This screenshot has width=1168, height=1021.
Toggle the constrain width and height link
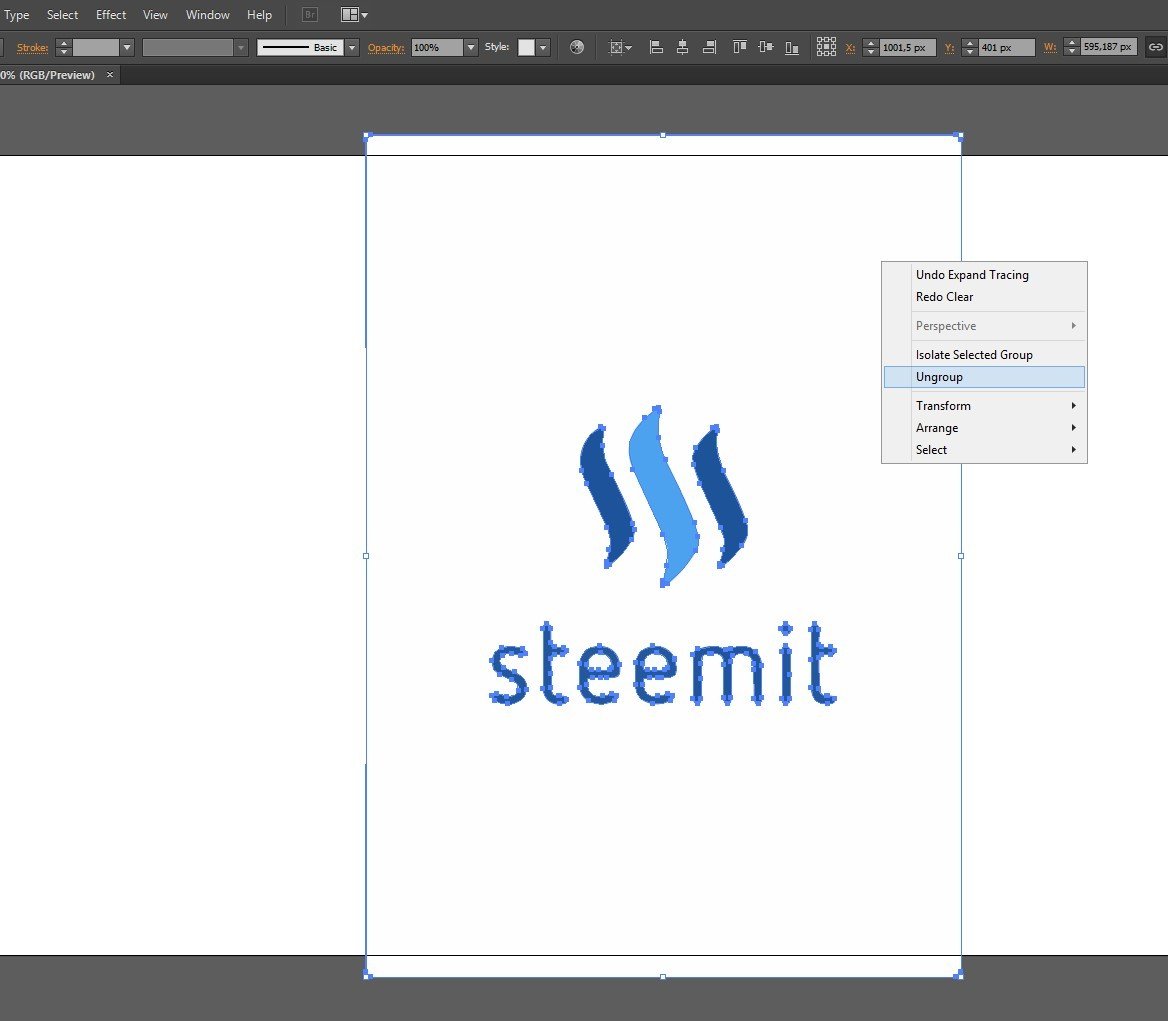click(1154, 46)
